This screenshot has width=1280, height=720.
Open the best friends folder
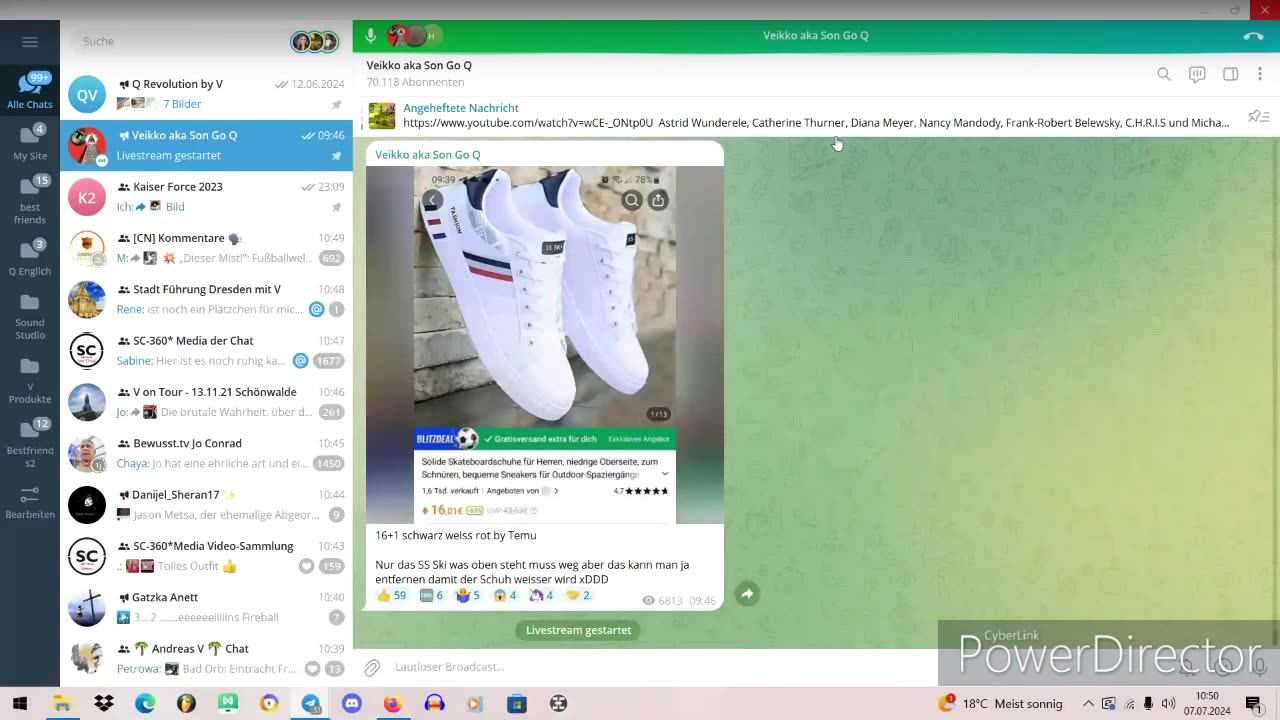[x=30, y=200]
